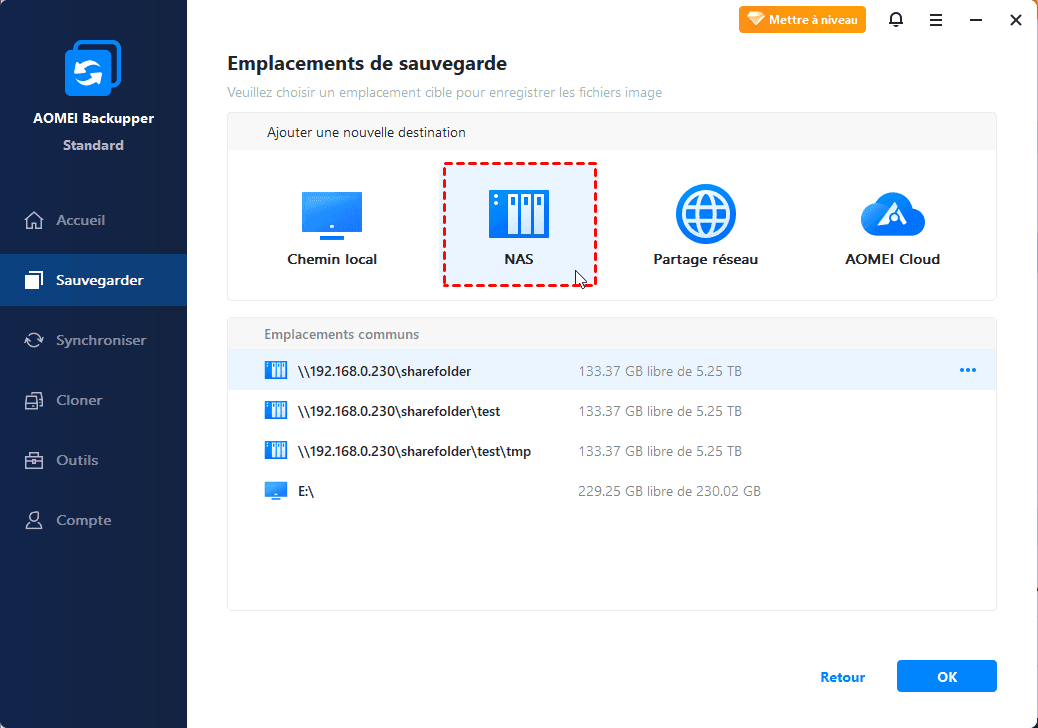The image size is (1038, 728).
Task: Switch to the Synchroniser section
Action: [93, 340]
